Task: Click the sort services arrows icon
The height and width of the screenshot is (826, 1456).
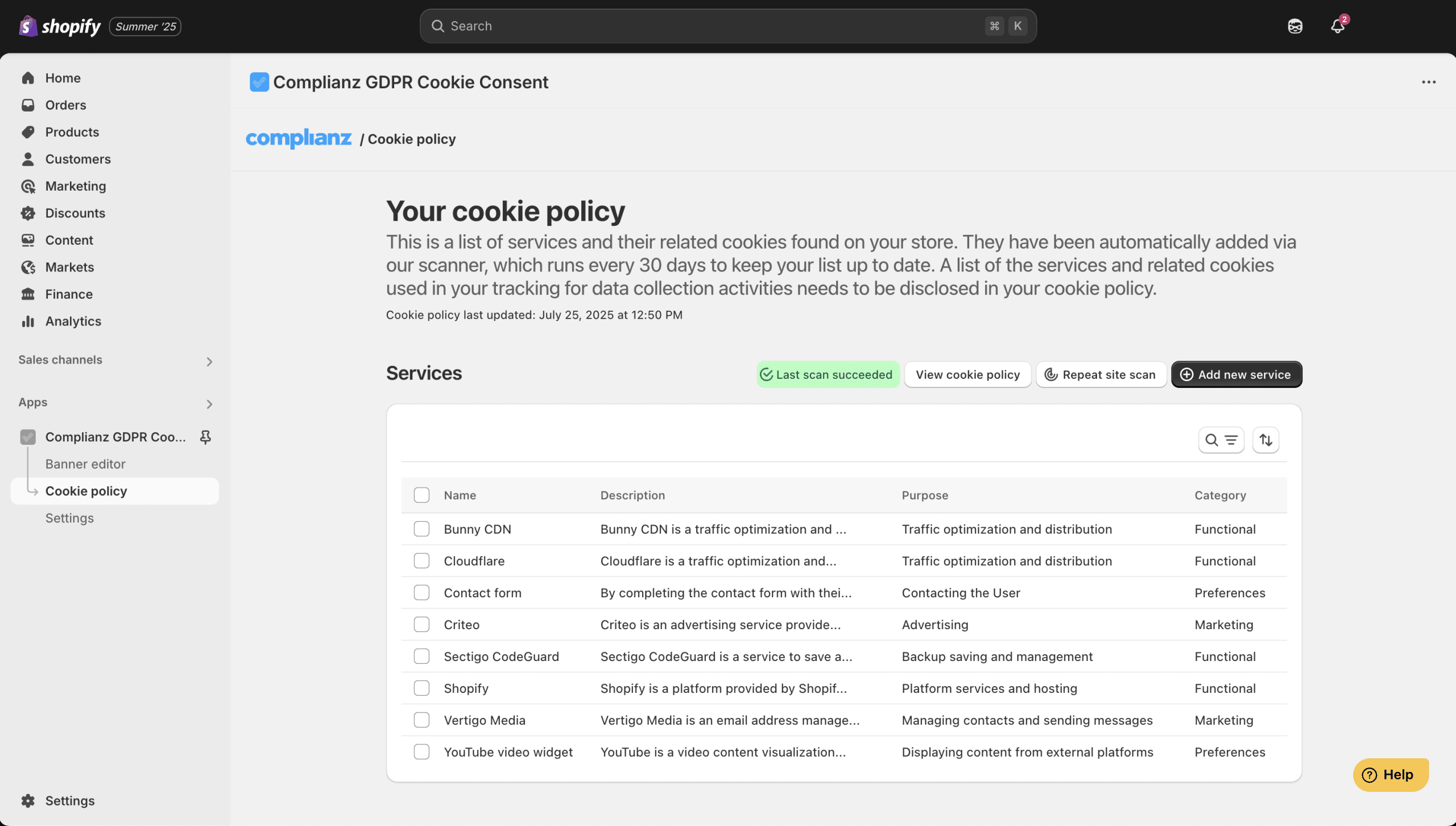Action: (1265, 440)
